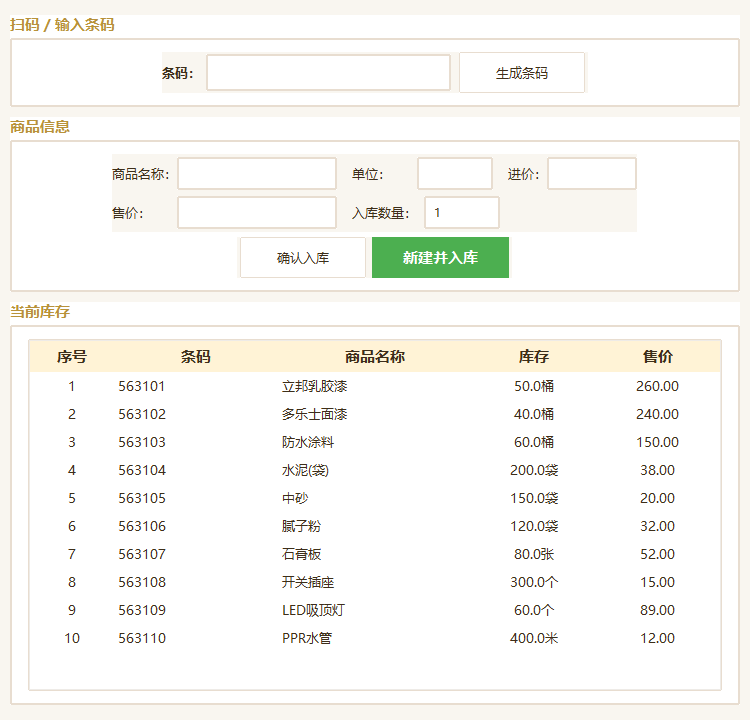Viewport: 750px width, 720px height.
Task: Click stock value 50.0桶
Action: (x=534, y=386)
